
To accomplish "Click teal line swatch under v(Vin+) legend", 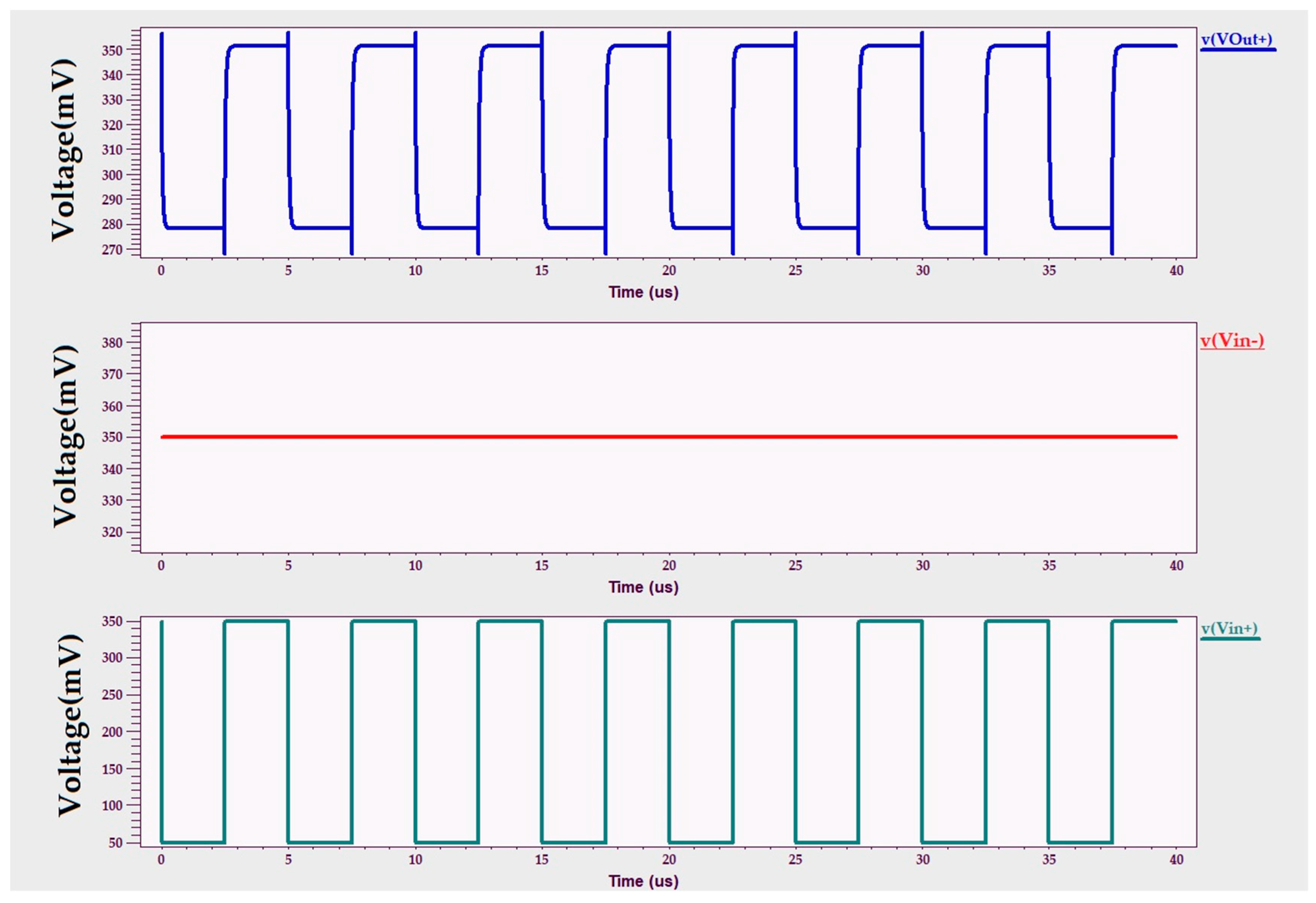I will pos(1231,639).
